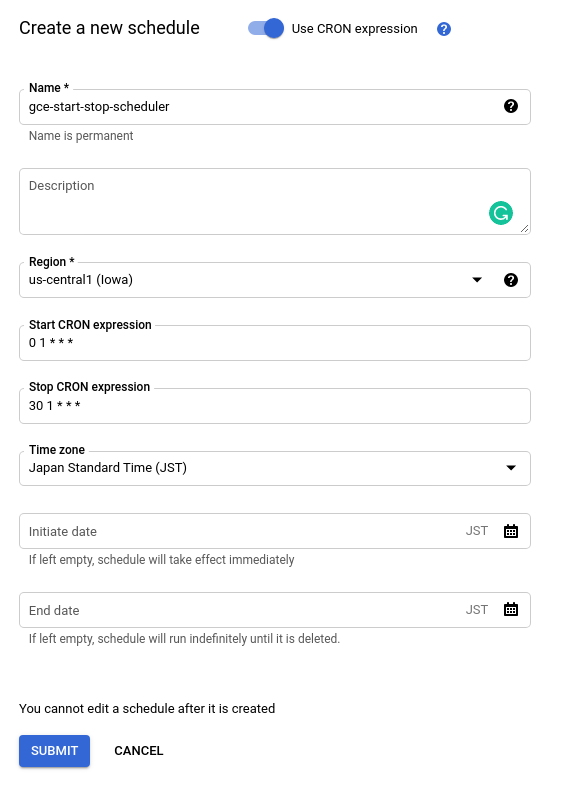Click the help icon in Region field
This screenshot has width=565, height=803.
[510, 280]
